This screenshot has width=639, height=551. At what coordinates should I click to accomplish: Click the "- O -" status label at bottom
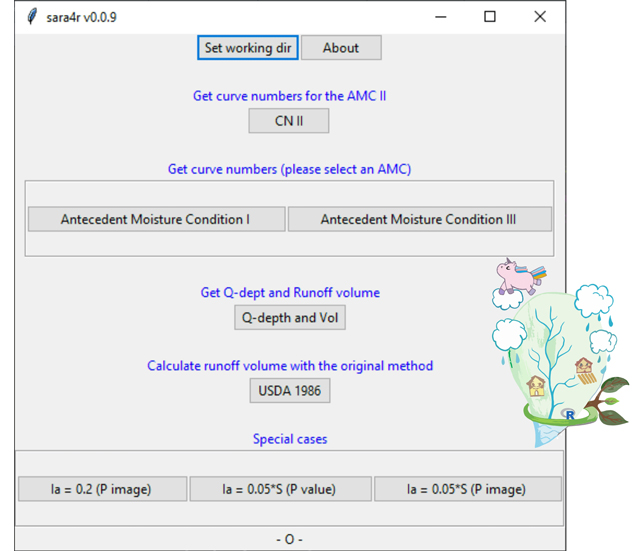pyautogui.click(x=289, y=540)
